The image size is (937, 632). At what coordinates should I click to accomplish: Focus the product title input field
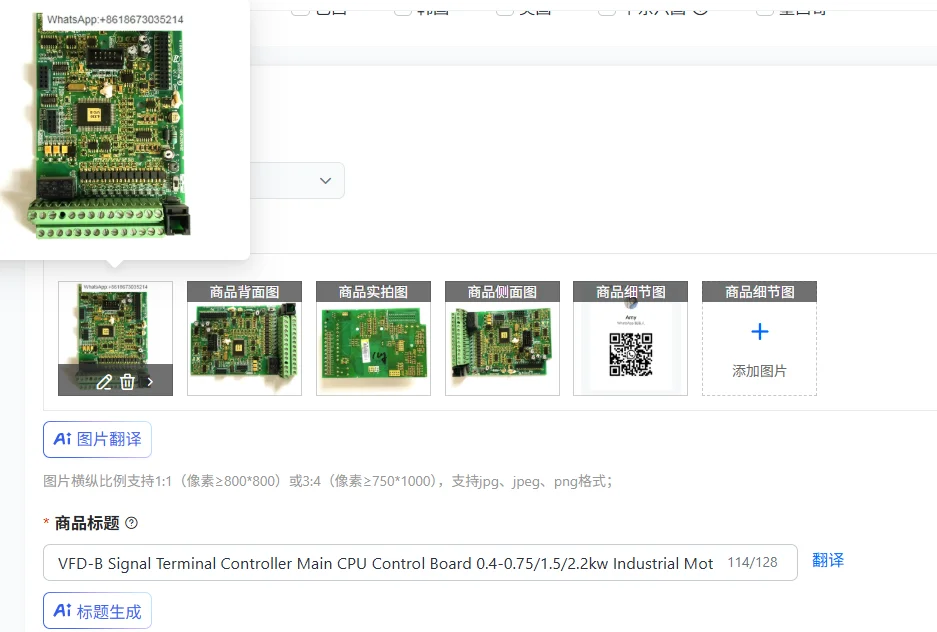tap(420, 562)
